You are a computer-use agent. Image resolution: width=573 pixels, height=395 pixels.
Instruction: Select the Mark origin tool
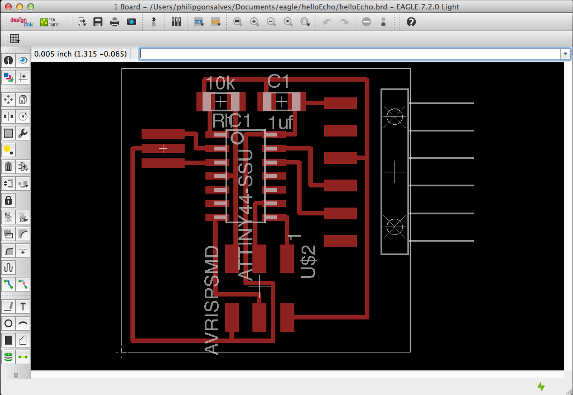pyautogui.click(x=23, y=77)
